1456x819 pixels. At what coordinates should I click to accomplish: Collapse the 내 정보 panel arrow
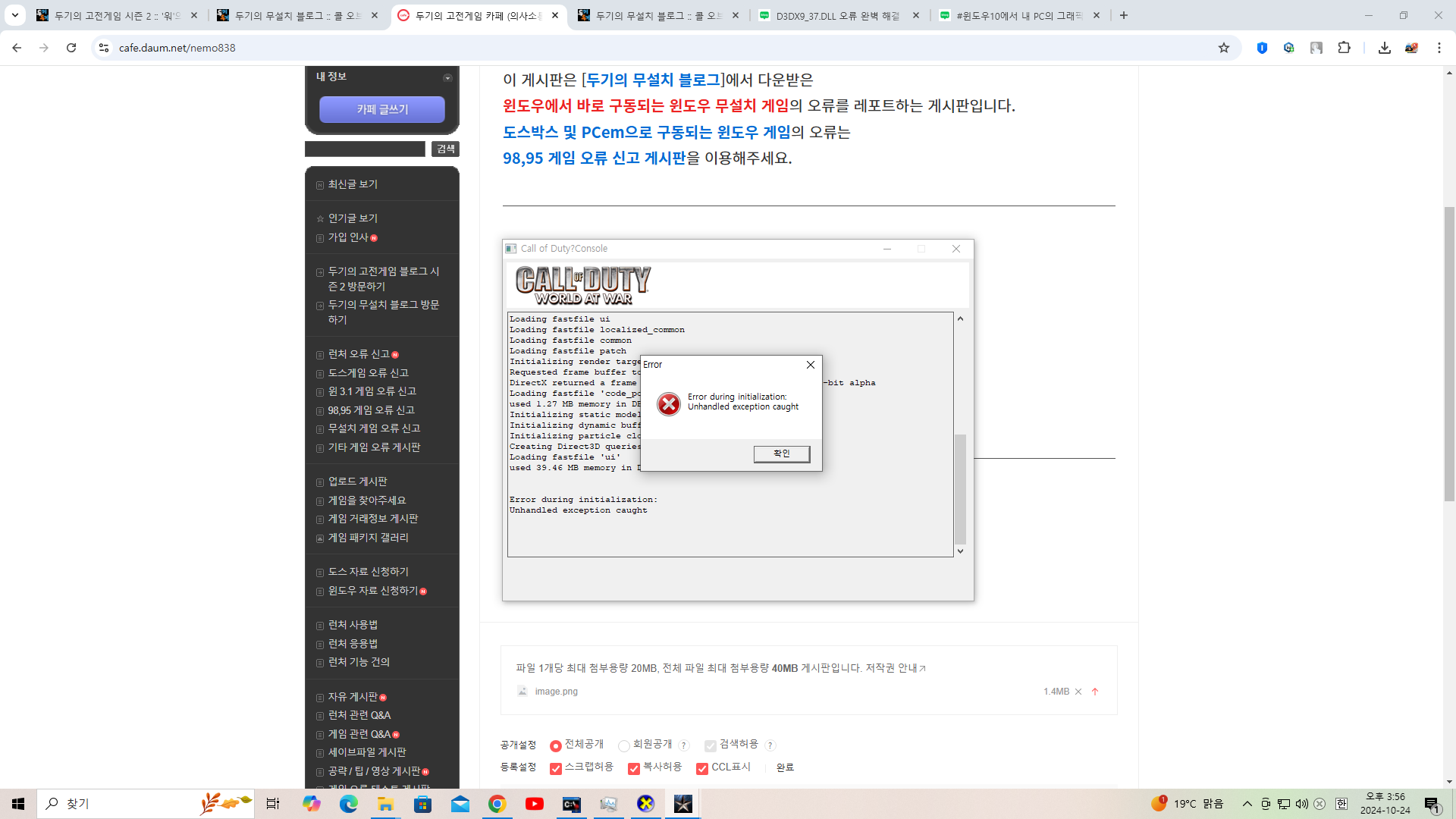(447, 77)
